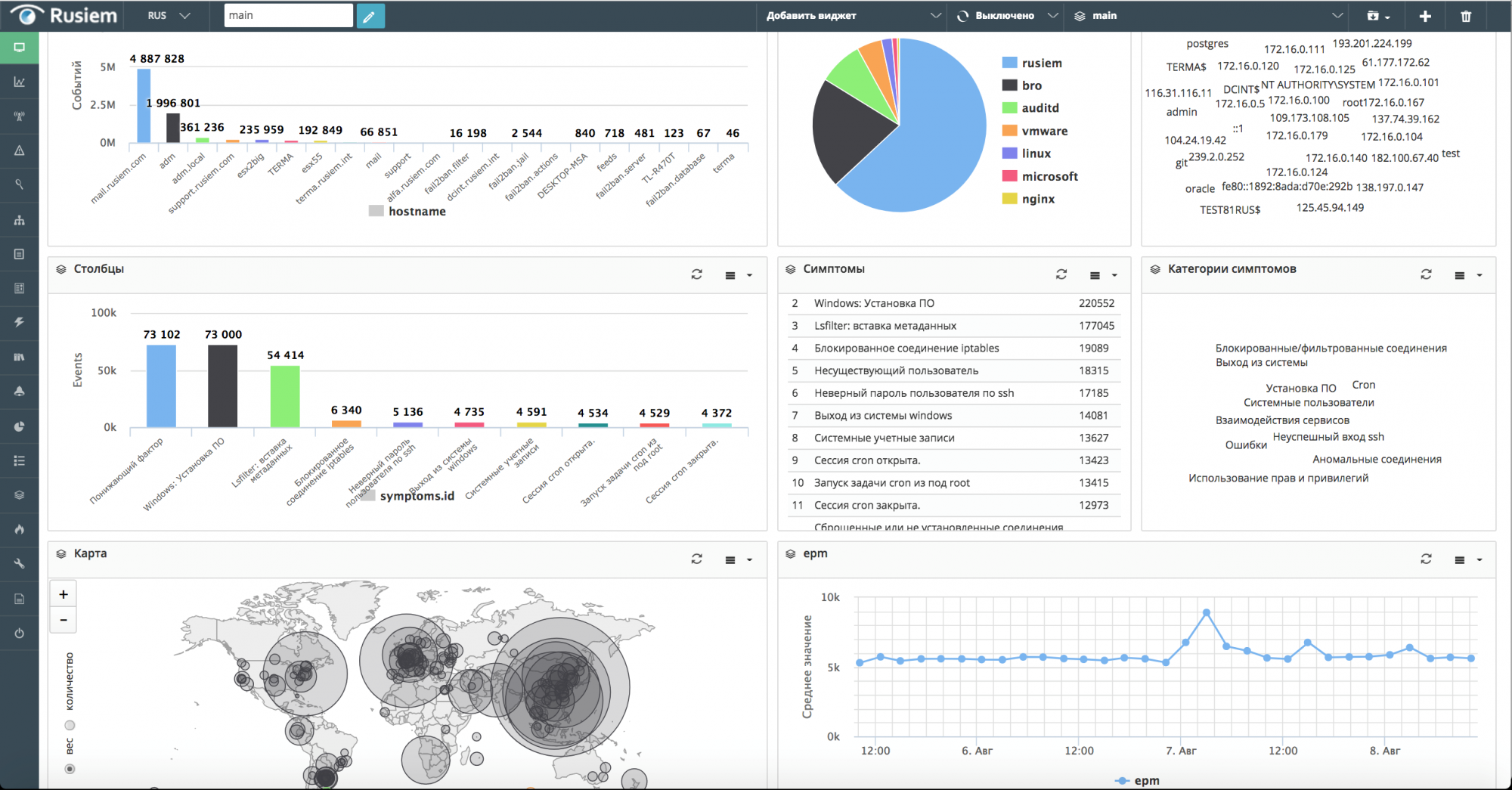Open the Добавить виджет dropdown

click(x=853, y=16)
